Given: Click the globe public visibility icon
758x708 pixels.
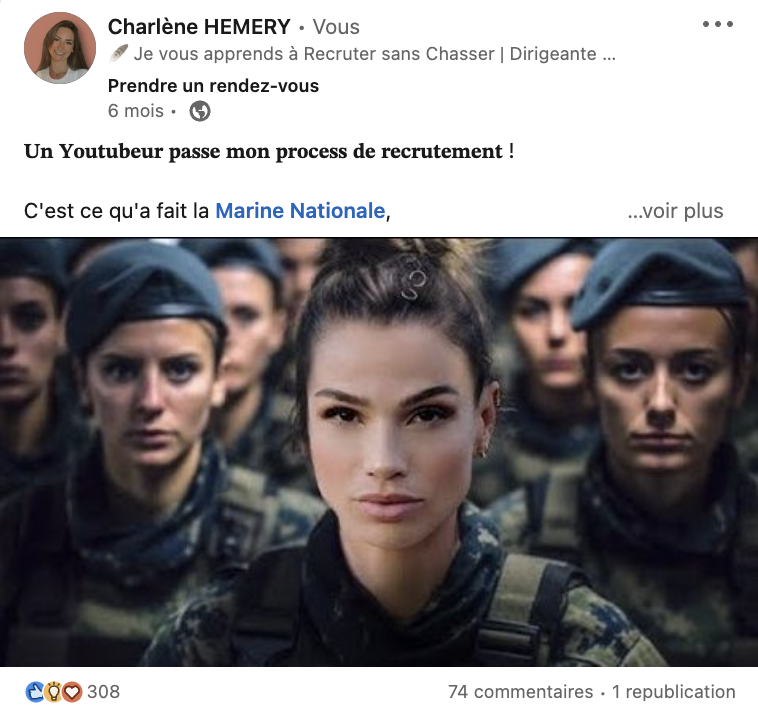Looking at the screenshot, I should pyautogui.click(x=200, y=111).
